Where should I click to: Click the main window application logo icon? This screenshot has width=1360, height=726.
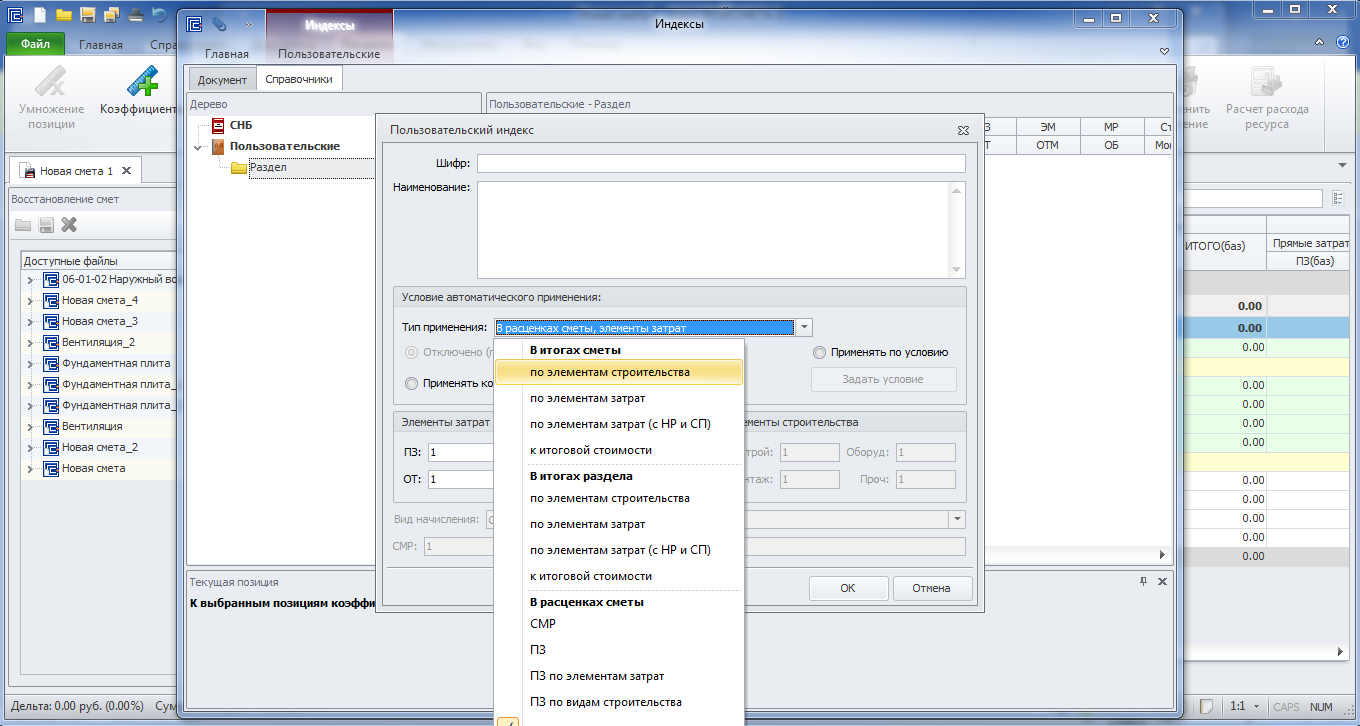pos(14,14)
